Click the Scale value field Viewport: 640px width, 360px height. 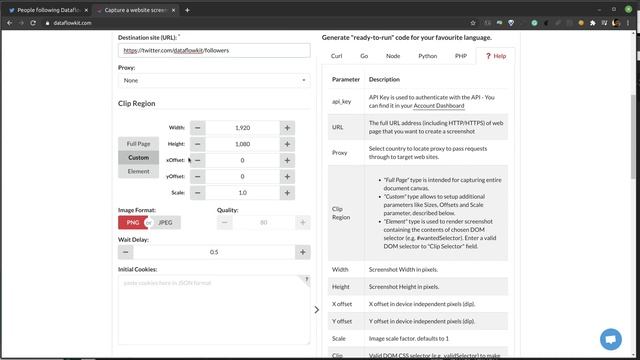(242, 193)
